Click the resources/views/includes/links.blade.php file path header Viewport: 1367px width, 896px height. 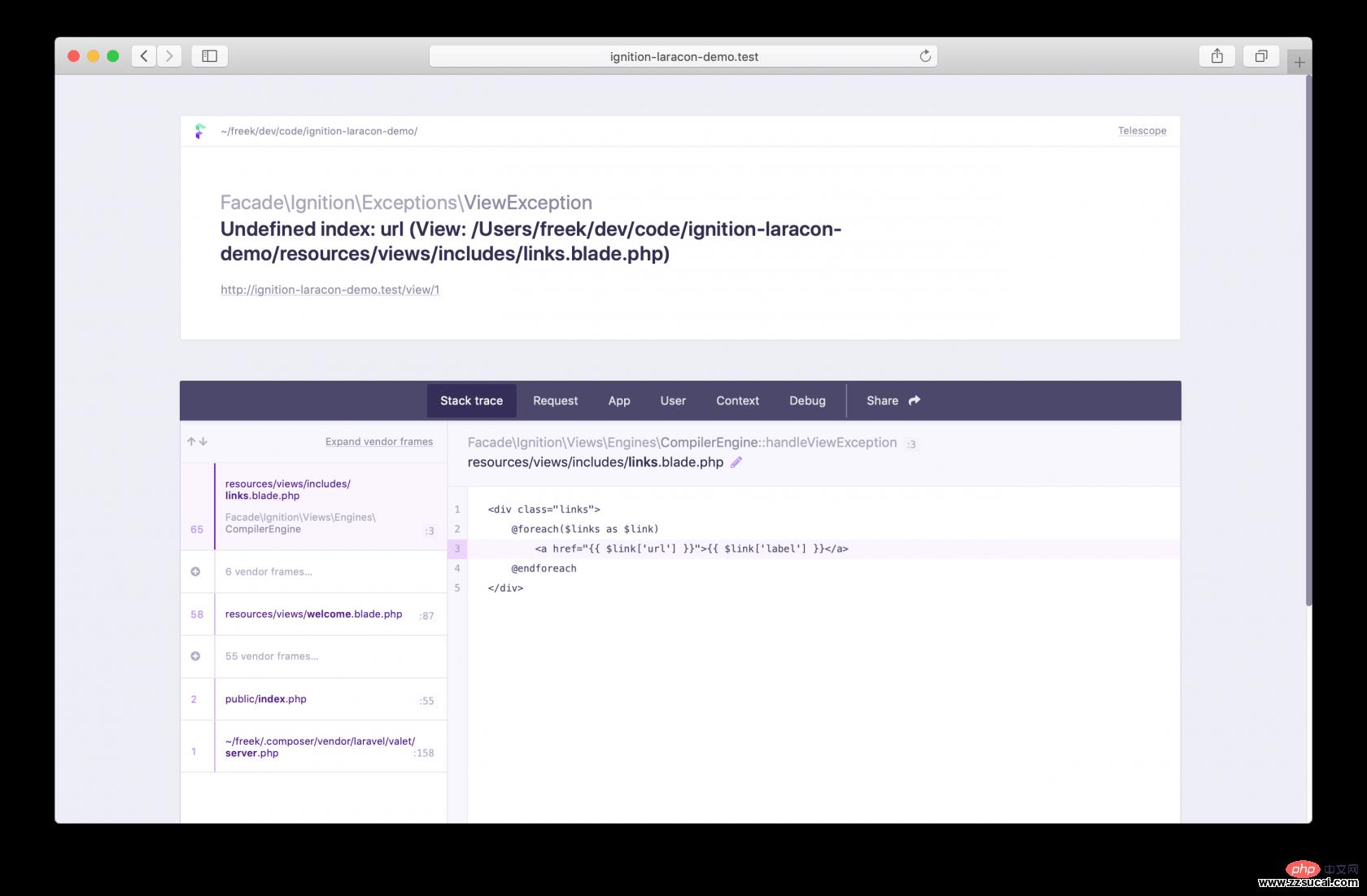pos(596,462)
